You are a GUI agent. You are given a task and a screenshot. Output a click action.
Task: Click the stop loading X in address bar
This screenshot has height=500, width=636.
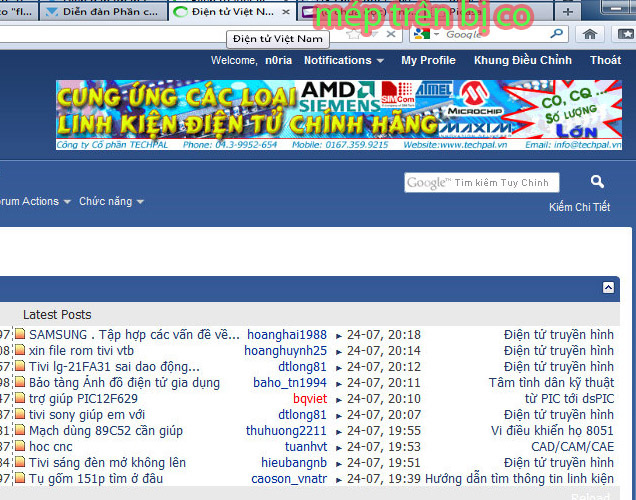(391, 34)
